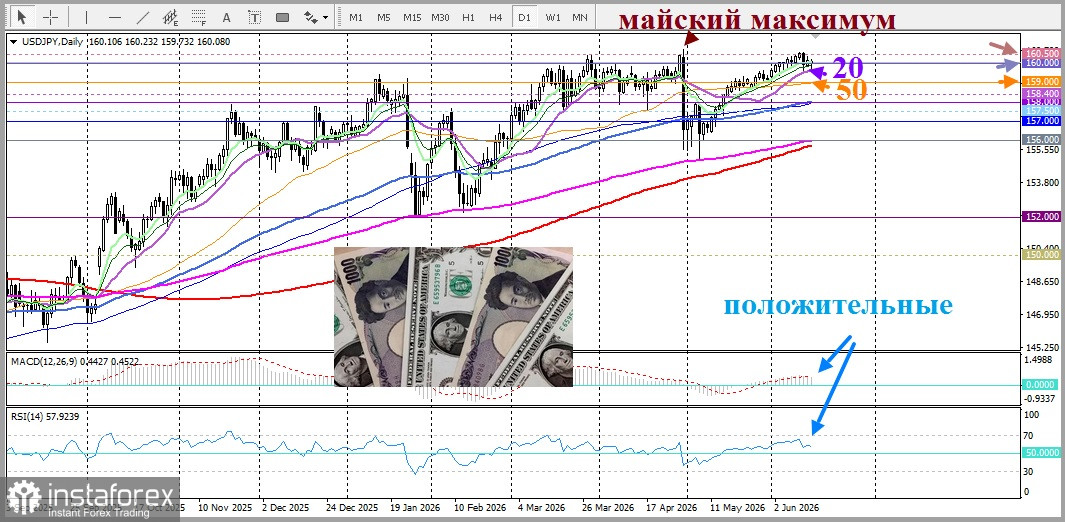Image resolution: width=1065 pixels, height=522 pixels.
Task: Click the 4 Mar 2026 date label
Action: (541, 508)
